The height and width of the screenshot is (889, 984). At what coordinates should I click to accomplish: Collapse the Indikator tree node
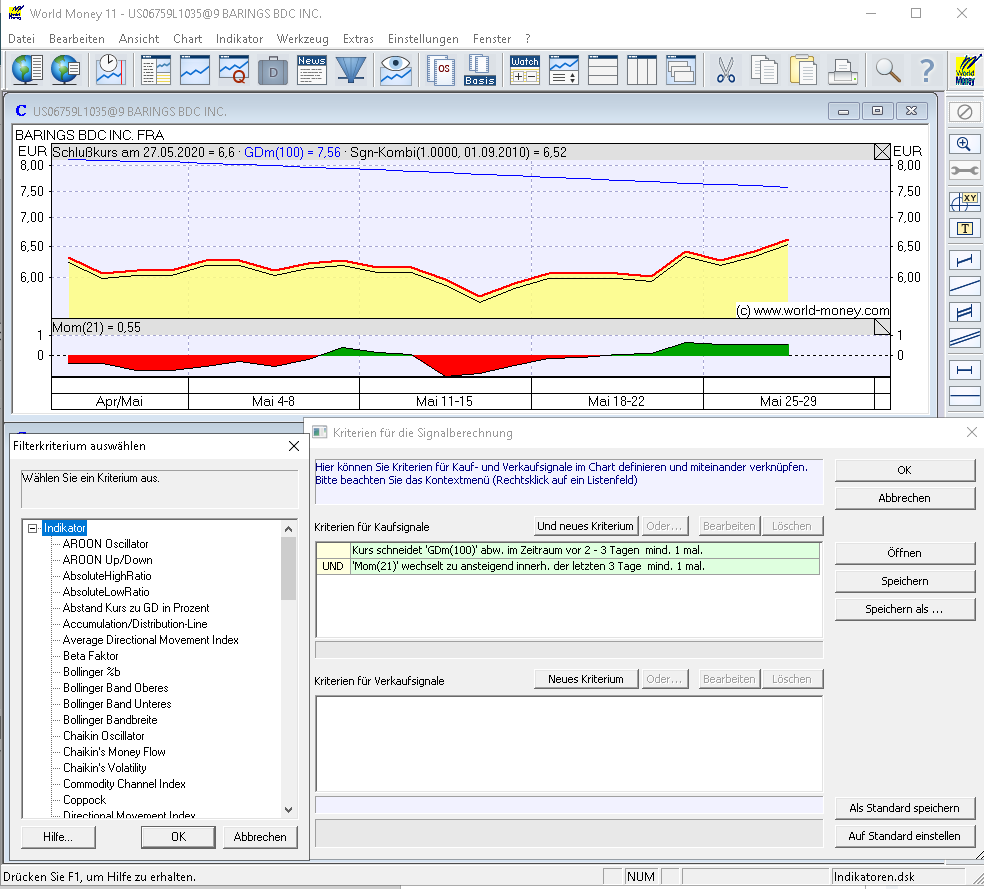click(x=33, y=528)
